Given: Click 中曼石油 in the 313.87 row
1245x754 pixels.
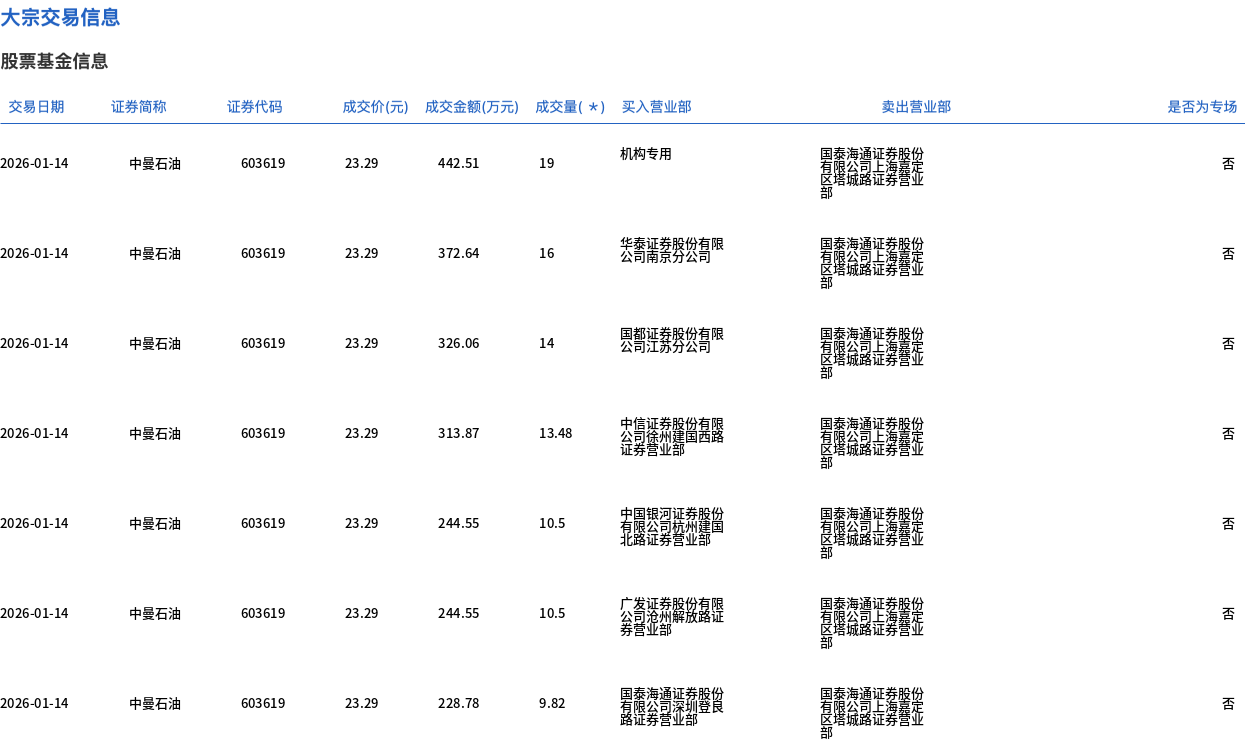Looking at the screenshot, I should [x=155, y=433].
